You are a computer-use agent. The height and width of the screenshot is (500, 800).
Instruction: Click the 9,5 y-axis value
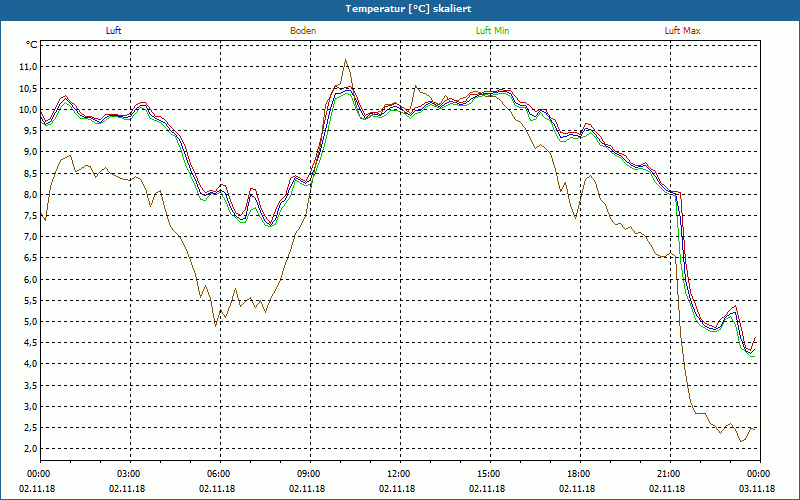30,131
